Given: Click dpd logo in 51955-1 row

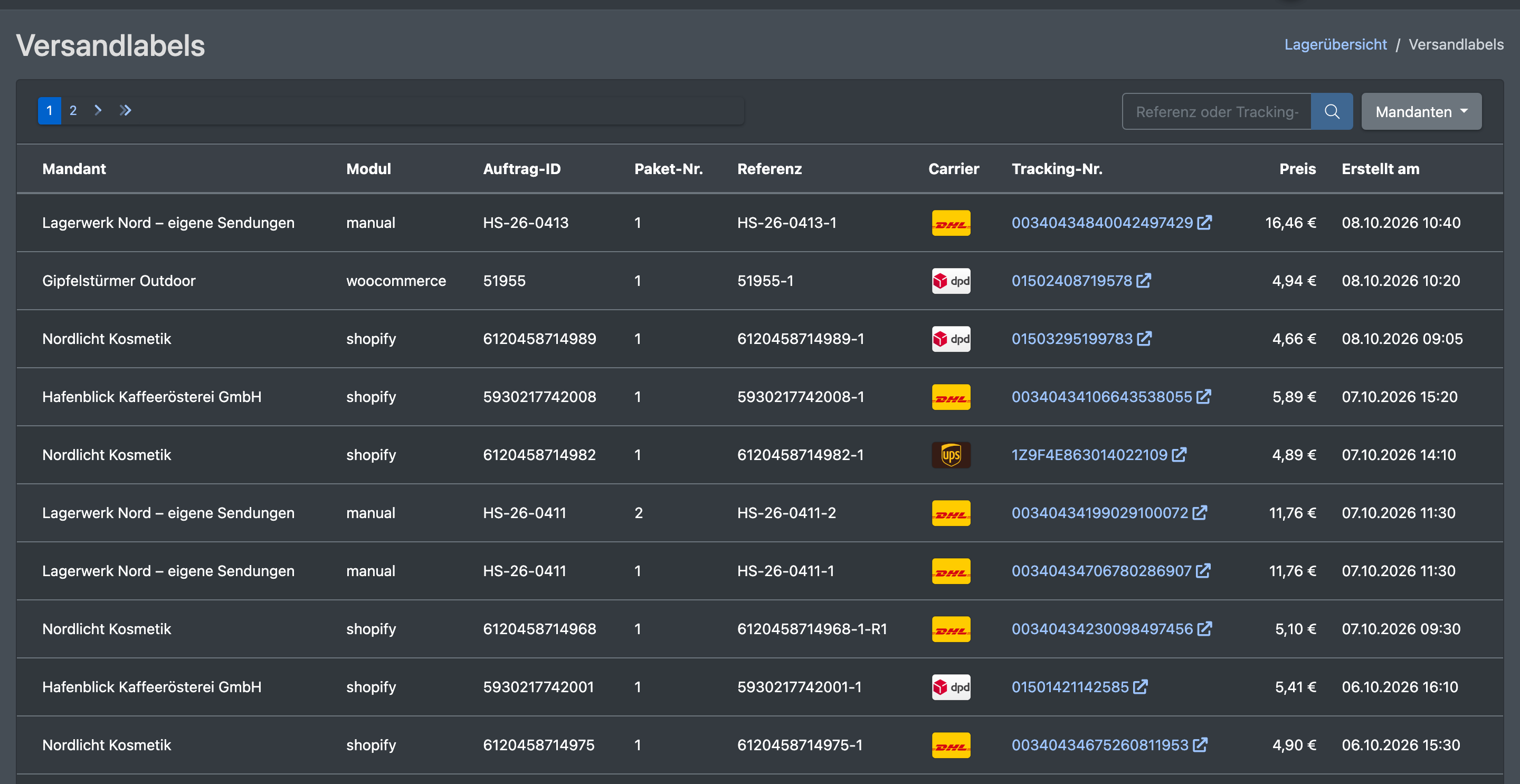Looking at the screenshot, I should (951, 281).
